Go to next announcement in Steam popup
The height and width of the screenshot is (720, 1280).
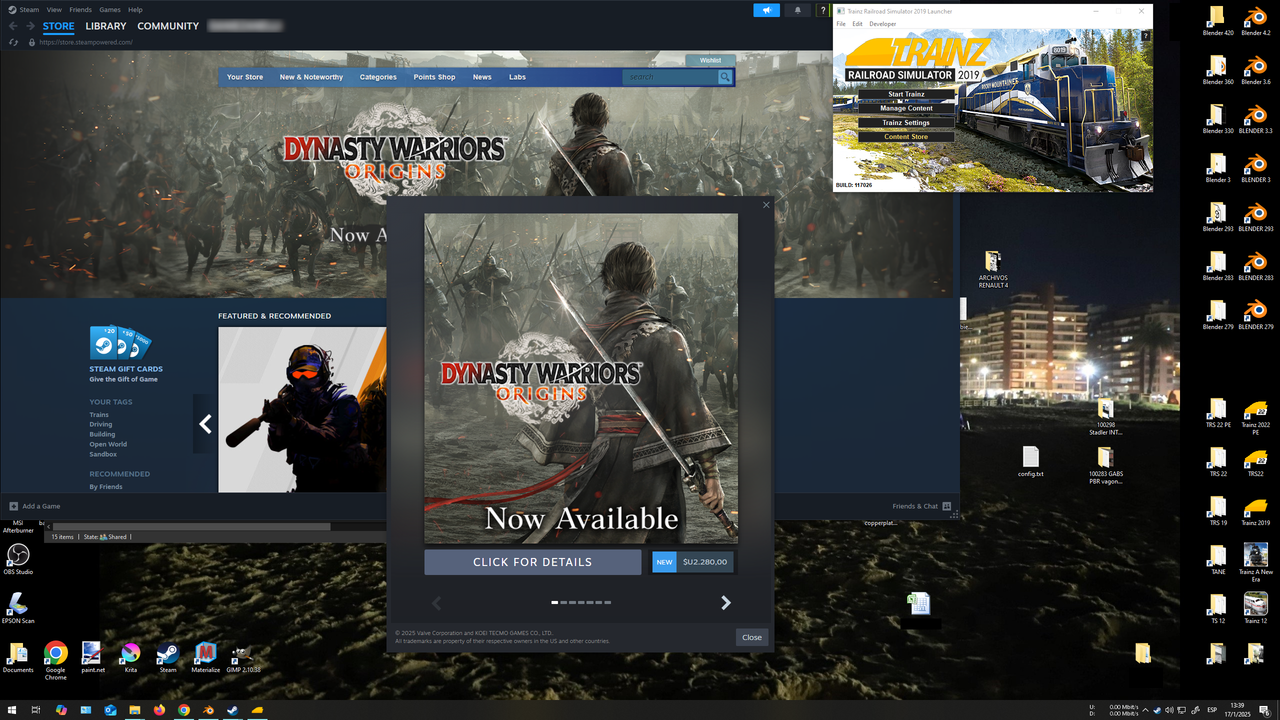(726, 603)
